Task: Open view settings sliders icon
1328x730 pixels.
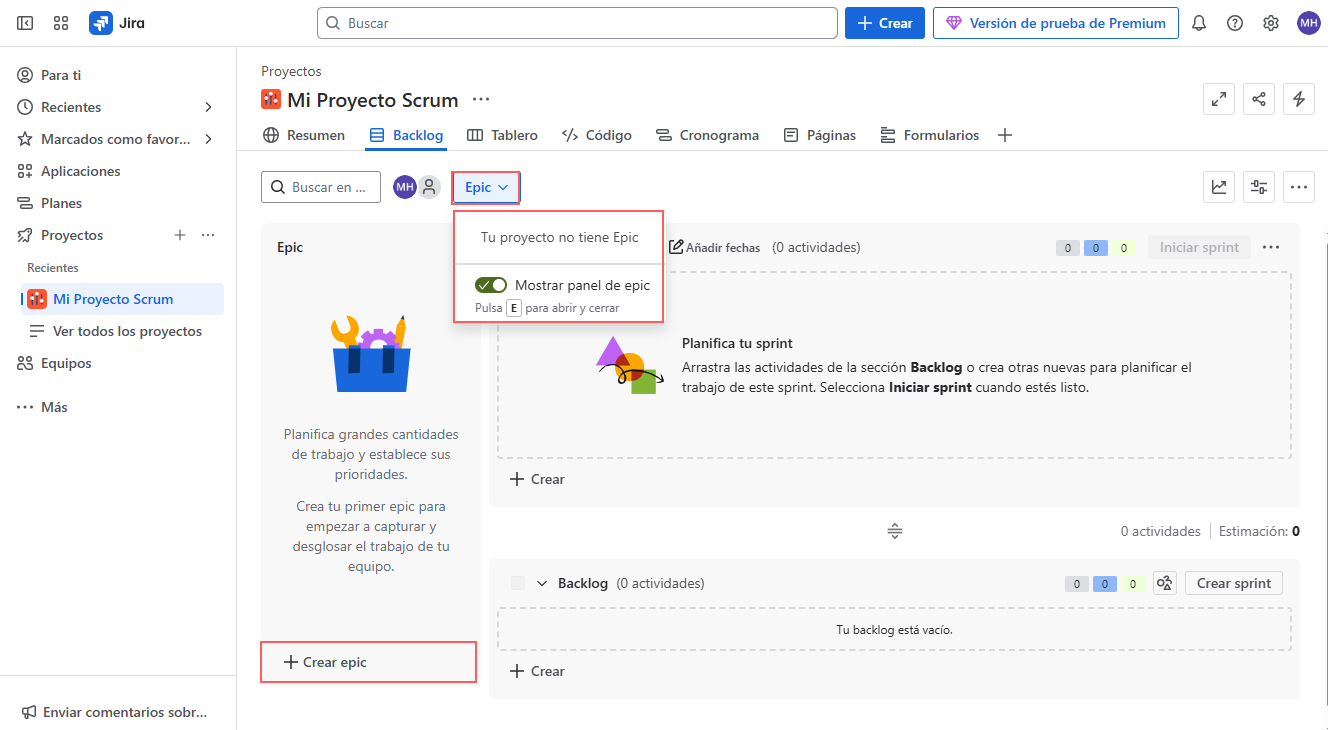Action: pos(1259,187)
